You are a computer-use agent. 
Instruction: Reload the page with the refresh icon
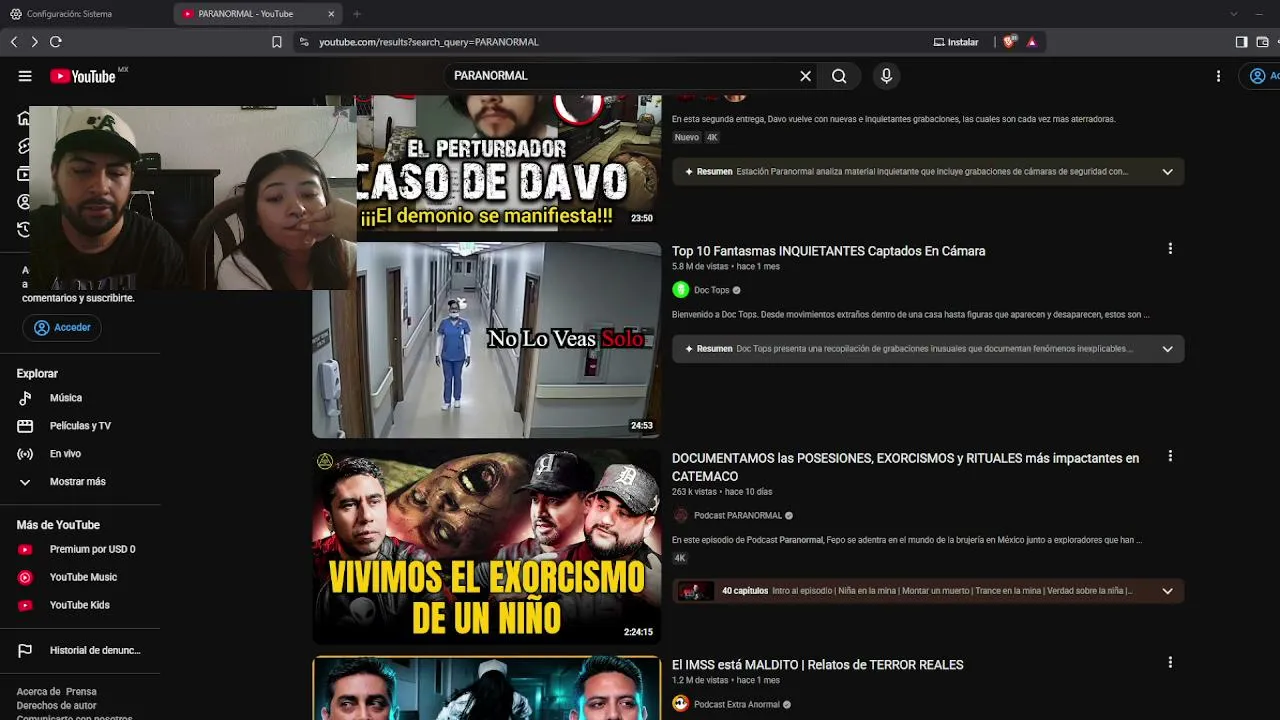(x=56, y=42)
